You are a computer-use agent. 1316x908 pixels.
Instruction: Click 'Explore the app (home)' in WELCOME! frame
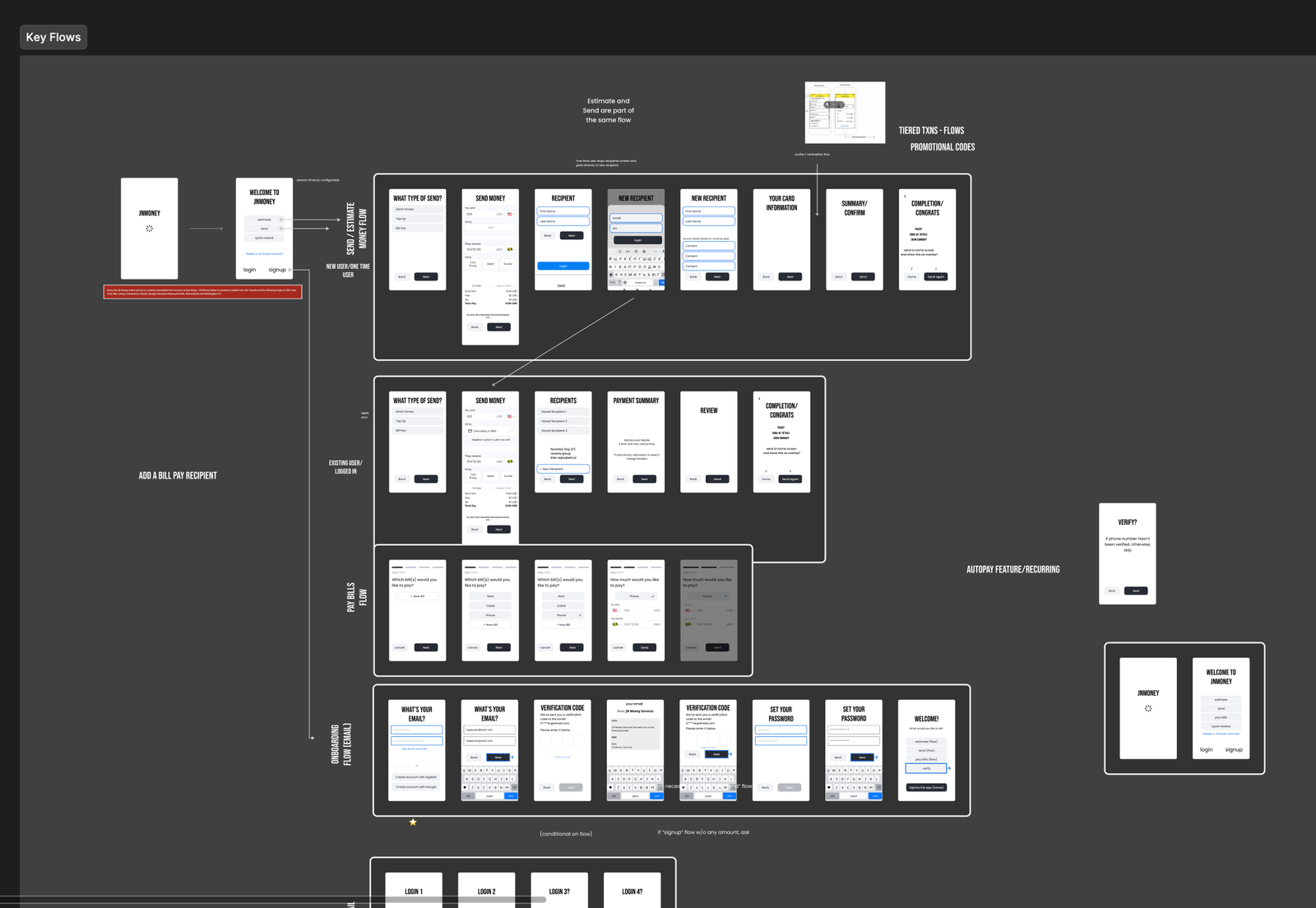pos(926,787)
